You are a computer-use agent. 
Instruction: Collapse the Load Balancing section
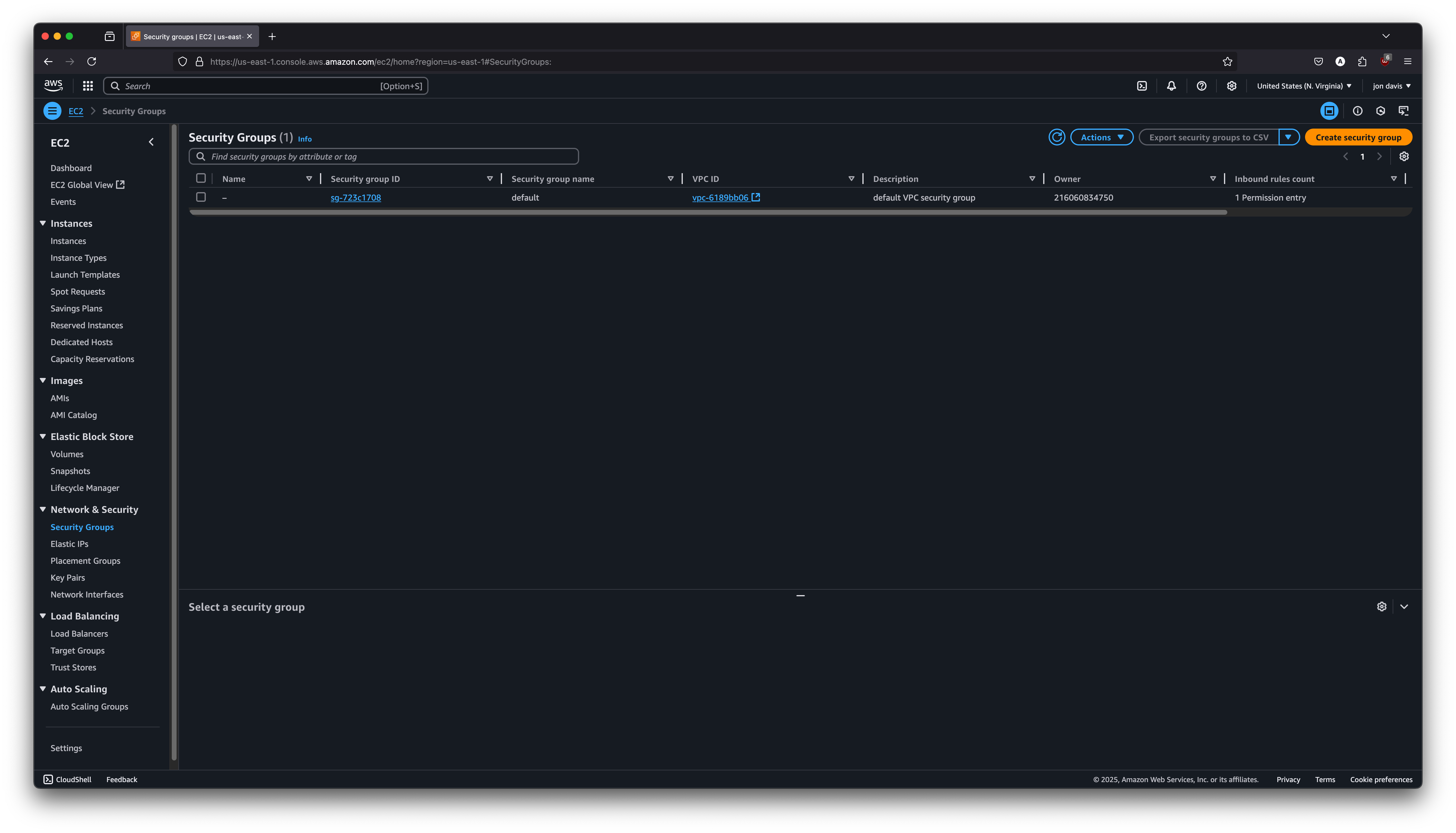pos(42,616)
